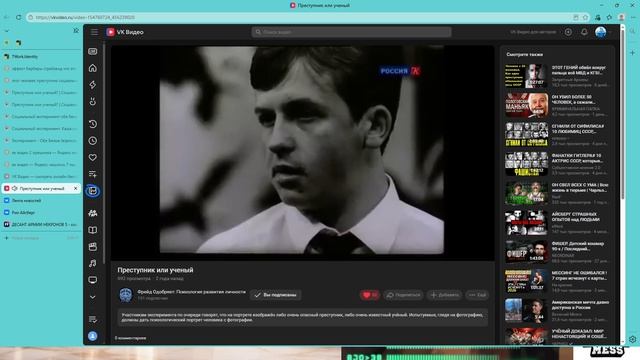Click the profile avatar below the sidebar
Viewport: 640px width, 360px height.
coord(93,336)
